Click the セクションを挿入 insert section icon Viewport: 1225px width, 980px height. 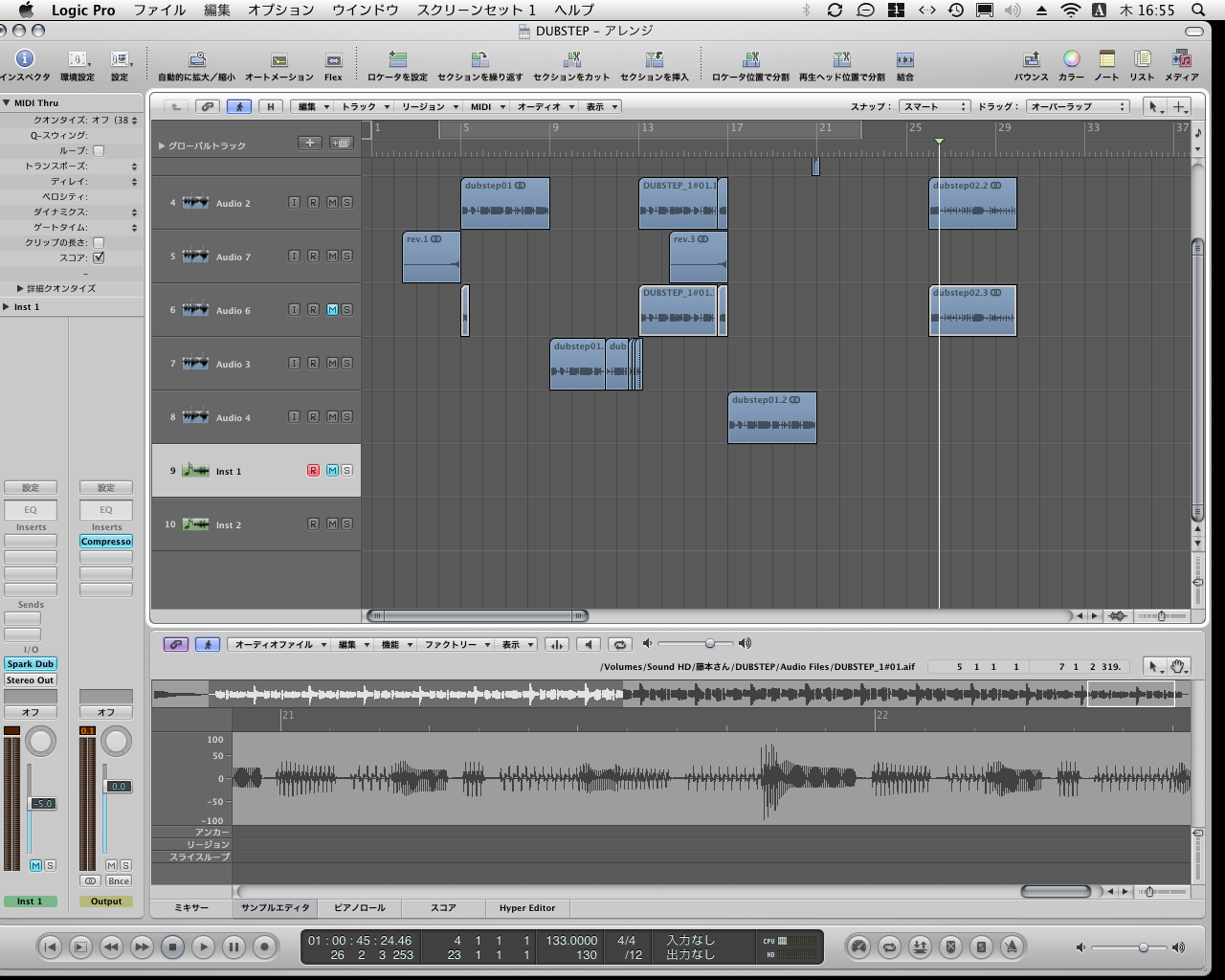[x=655, y=59]
